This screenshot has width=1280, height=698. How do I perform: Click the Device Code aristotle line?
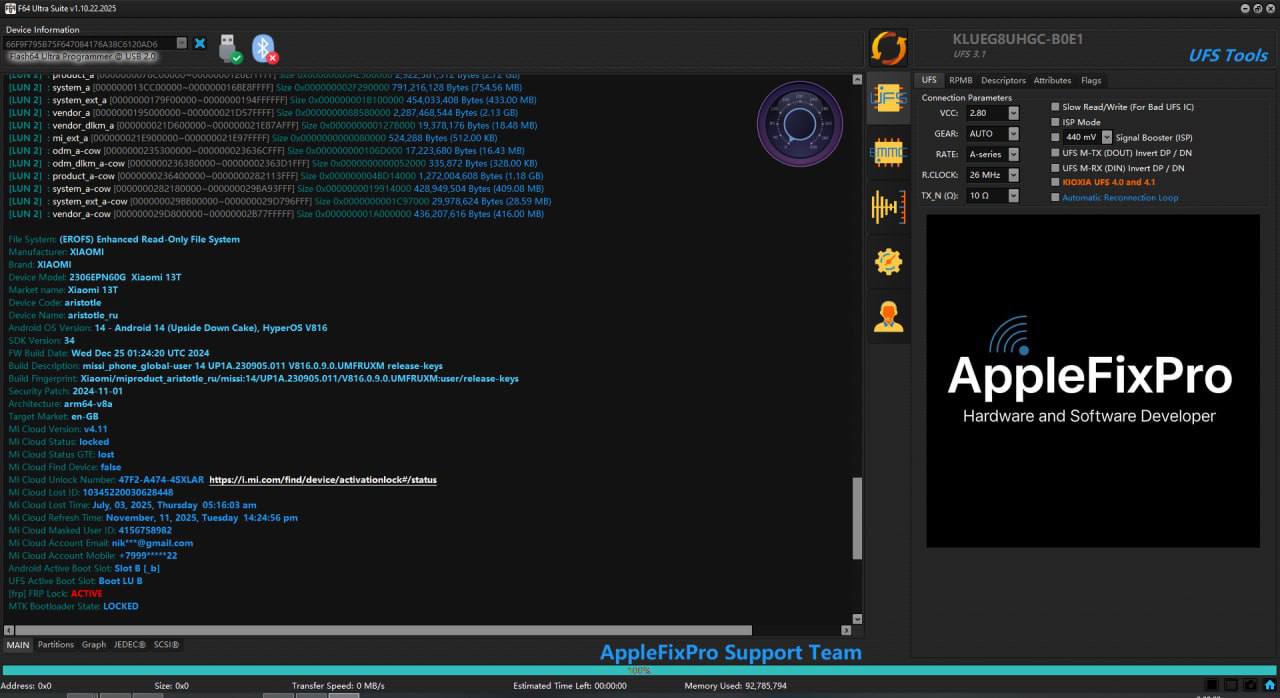[54, 303]
